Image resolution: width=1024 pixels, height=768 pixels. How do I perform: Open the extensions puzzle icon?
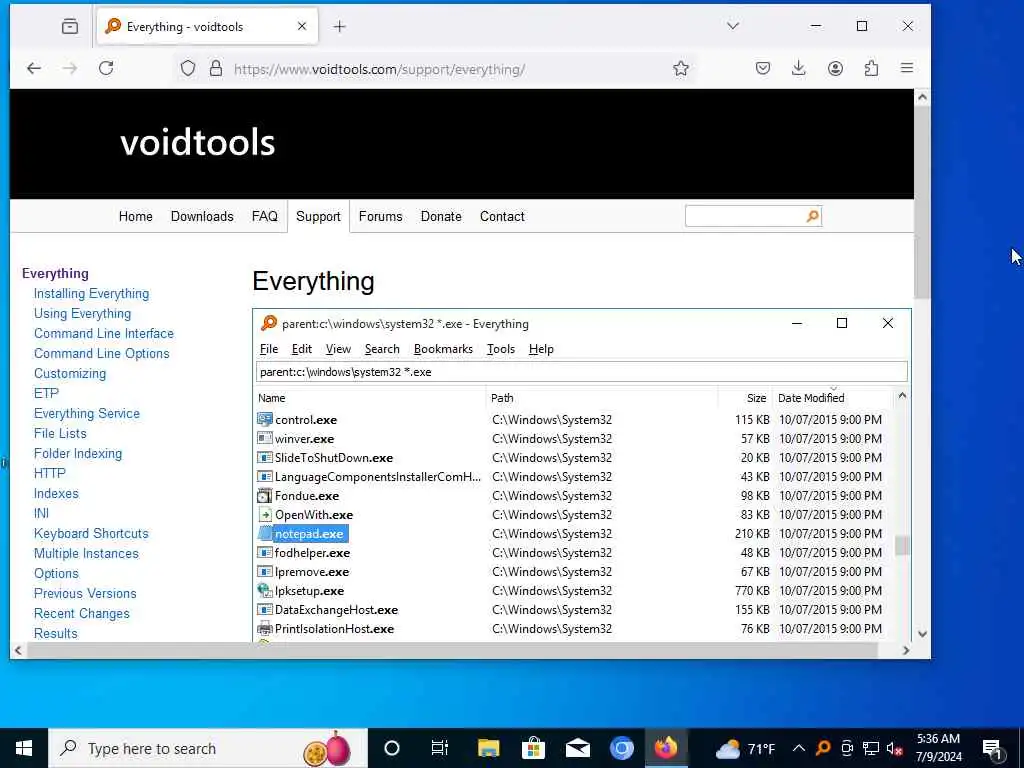pyautogui.click(x=871, y=68)
